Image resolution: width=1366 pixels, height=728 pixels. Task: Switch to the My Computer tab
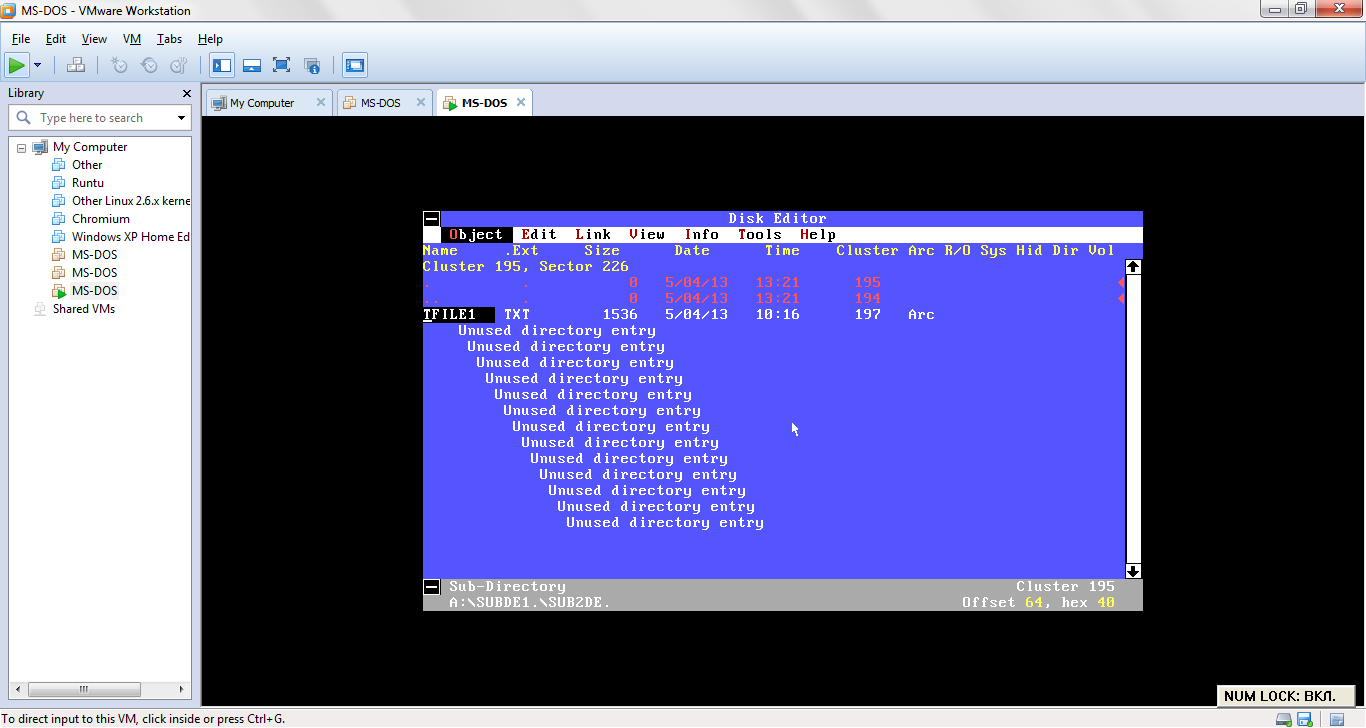262,103
